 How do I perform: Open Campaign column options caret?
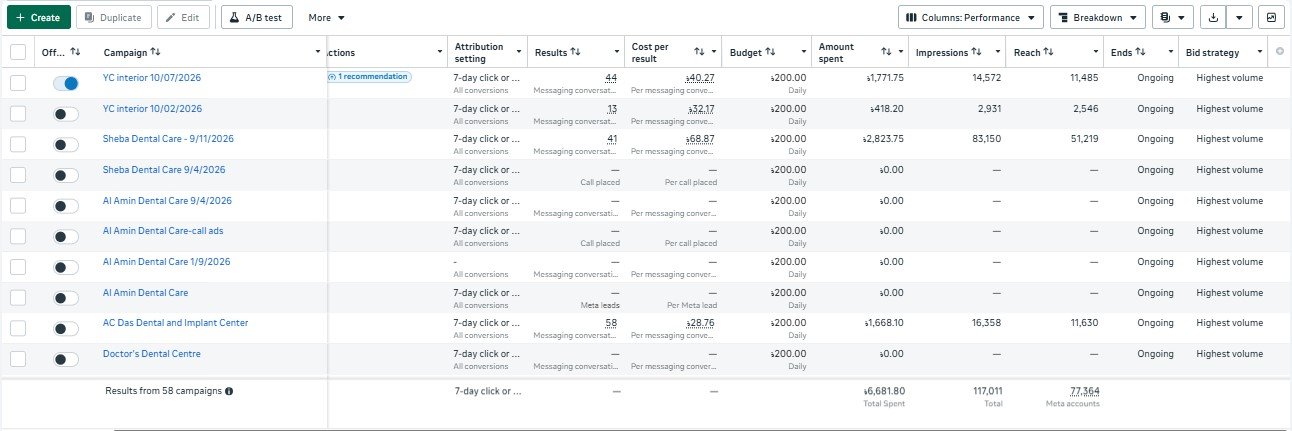pos(318,52)
